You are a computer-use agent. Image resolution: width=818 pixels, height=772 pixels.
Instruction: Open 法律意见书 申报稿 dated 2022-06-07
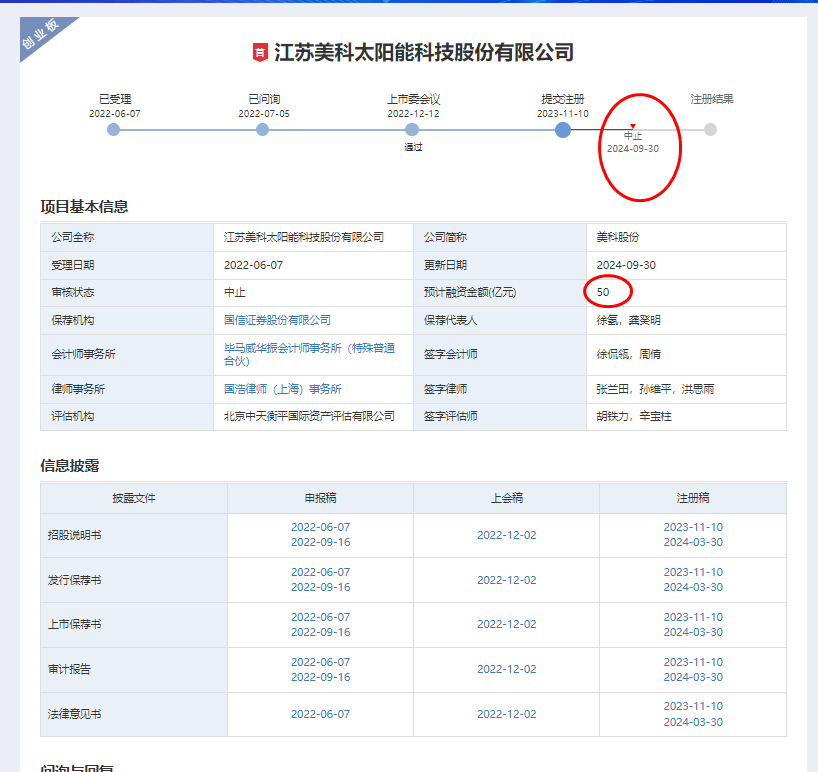tap(320, 714)
